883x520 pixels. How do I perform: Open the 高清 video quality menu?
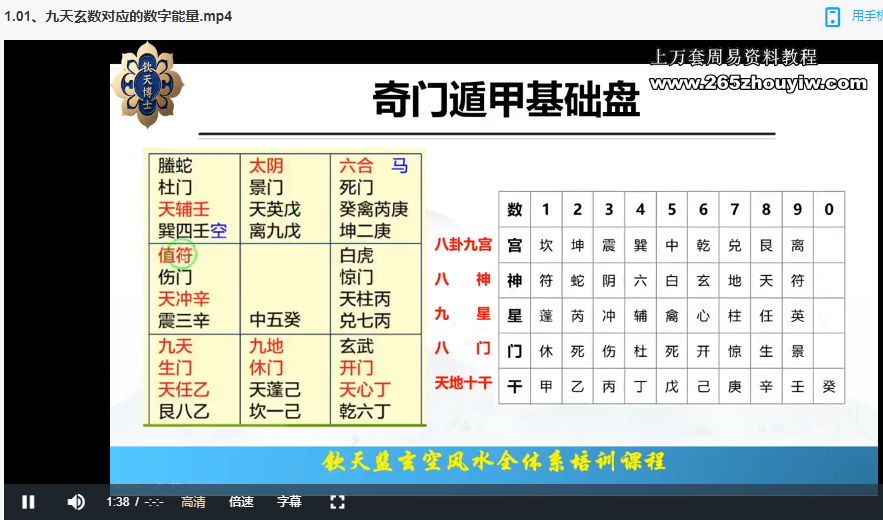(x=193, y=502)
